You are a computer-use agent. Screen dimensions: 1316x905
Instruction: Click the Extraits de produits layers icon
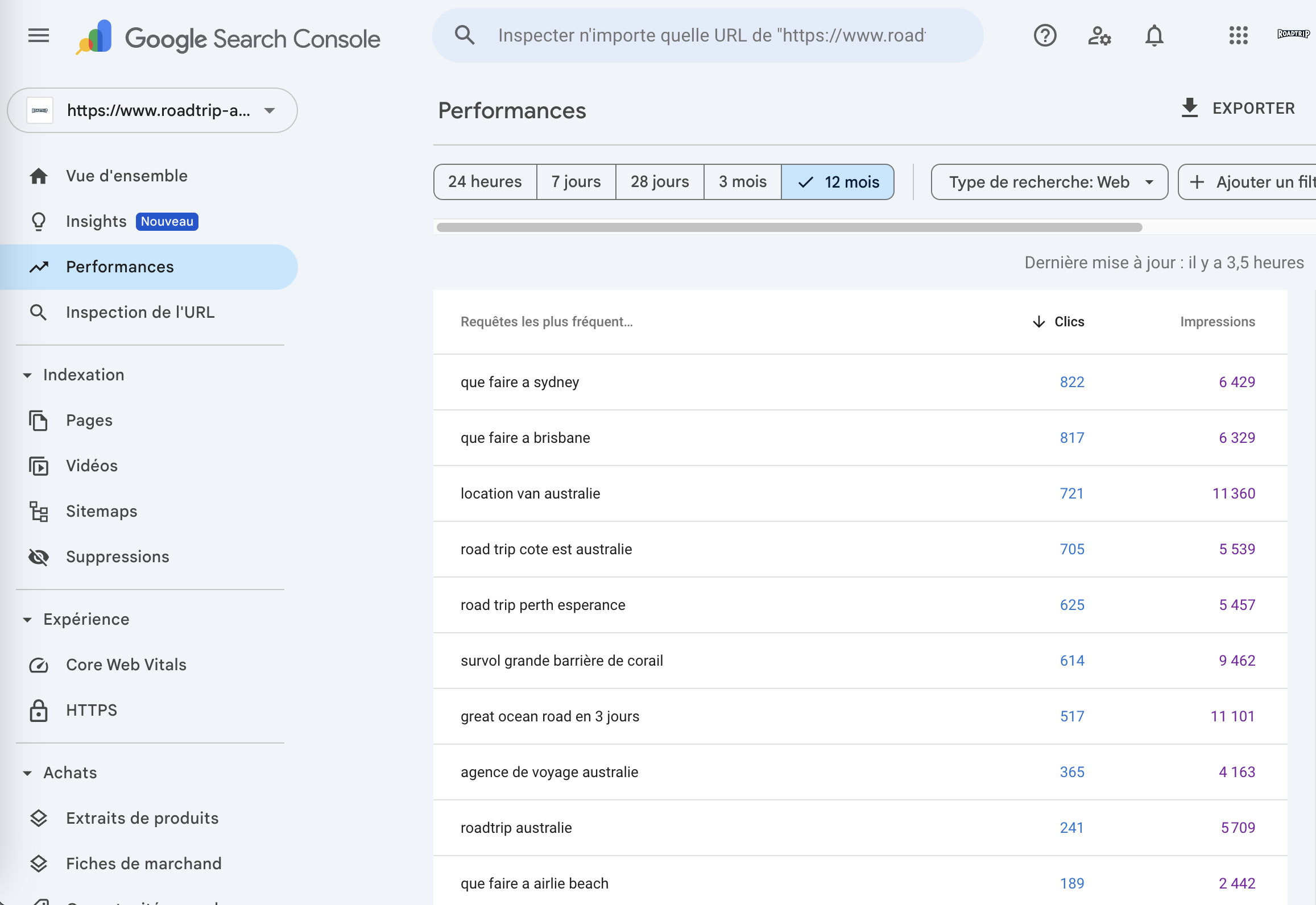click(x=39, y=818)
